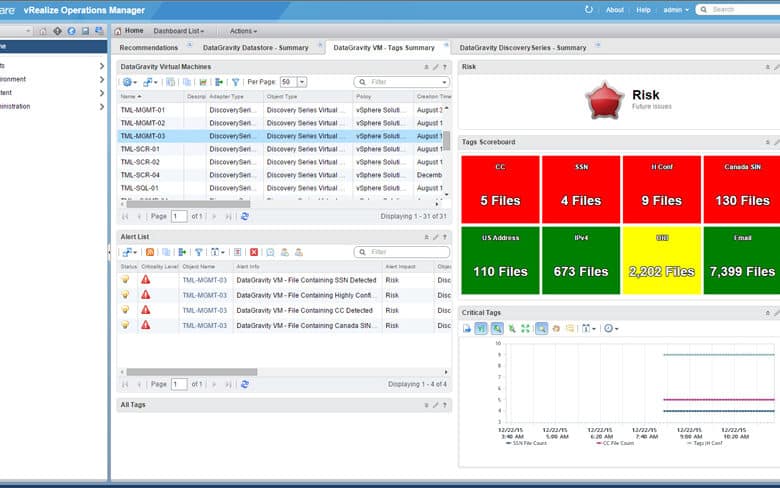Image resolution: width=780 pixels, height=488 pixels.
Task: Click the yellow 2,202 Files tile
Action: 662,260
